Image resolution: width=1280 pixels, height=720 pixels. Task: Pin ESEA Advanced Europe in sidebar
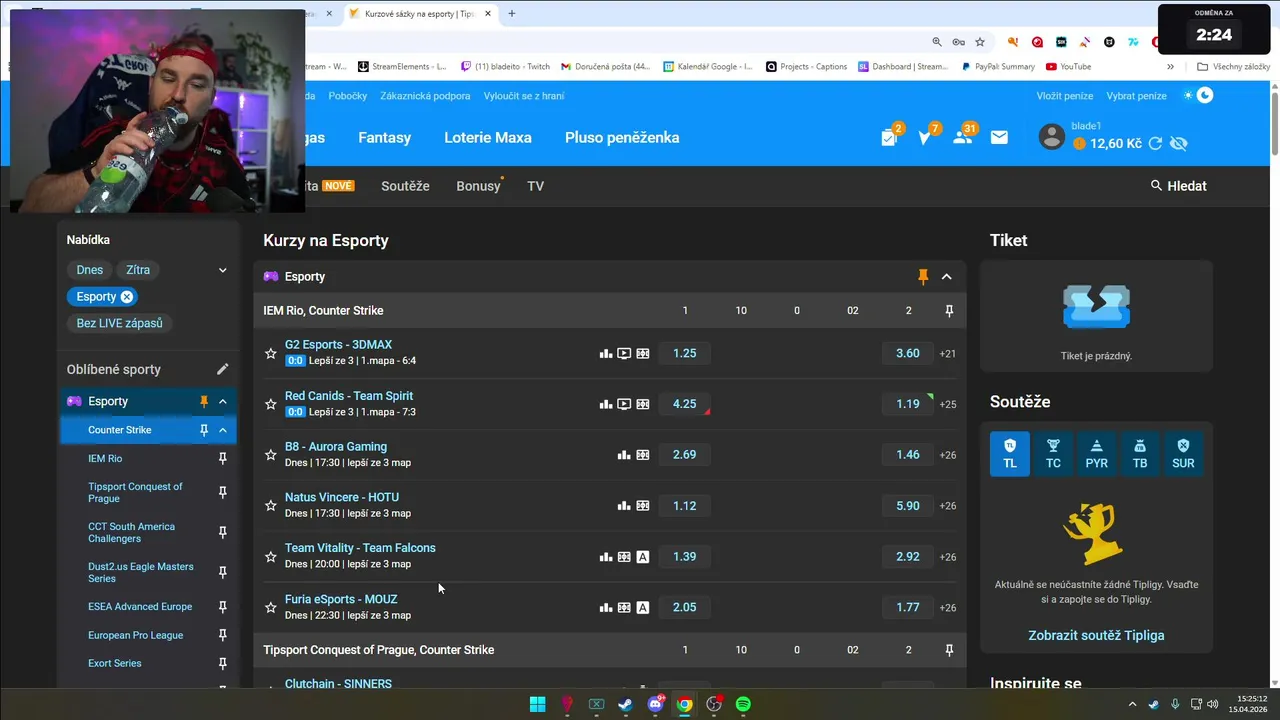[223, 607]
